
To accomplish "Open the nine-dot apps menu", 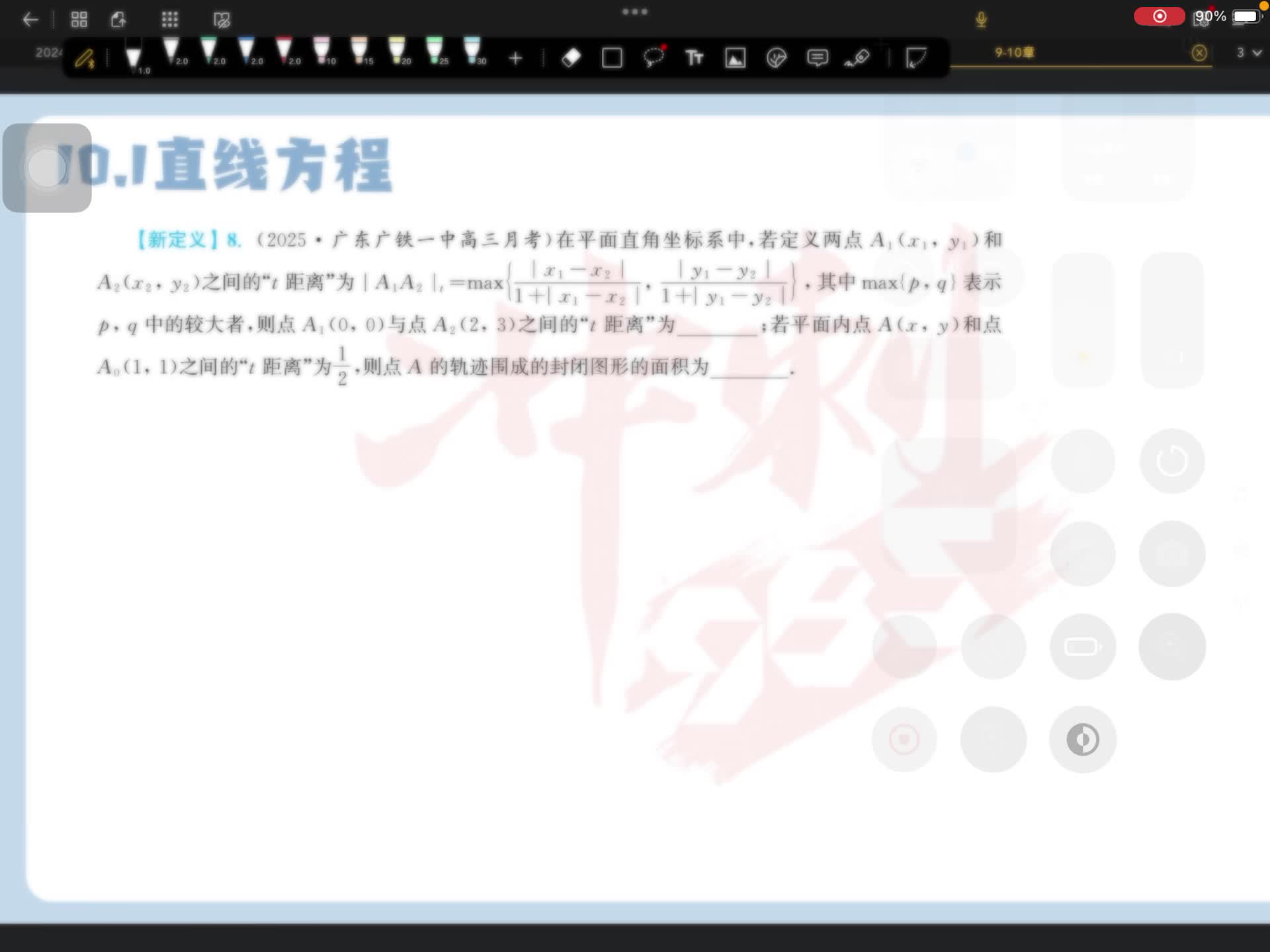I will pyautogui.click(x=170, y=19).
